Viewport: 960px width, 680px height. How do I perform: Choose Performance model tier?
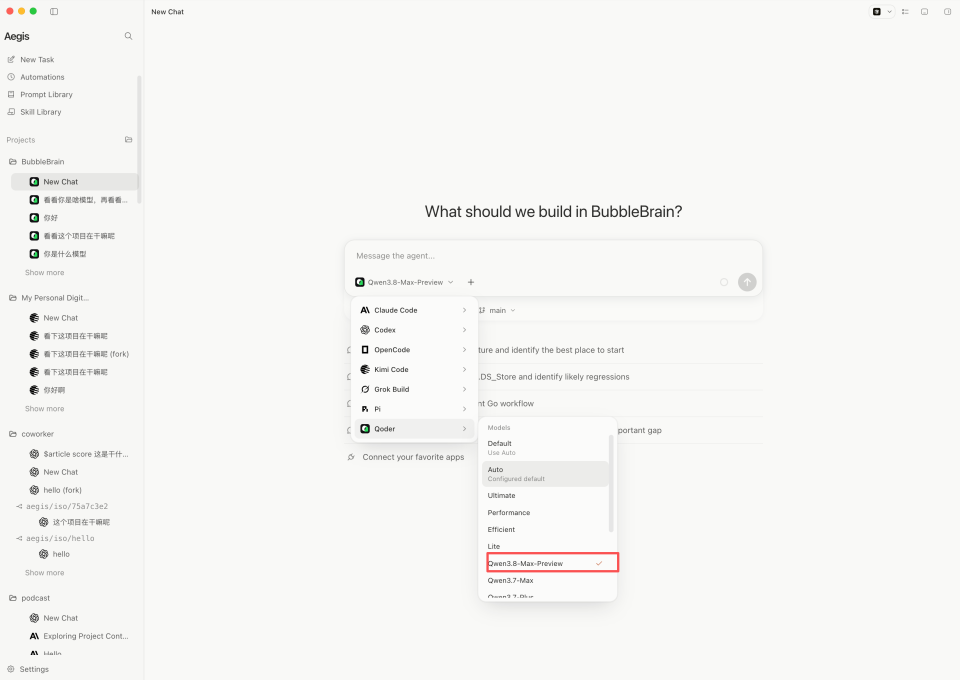click(545, 512)
